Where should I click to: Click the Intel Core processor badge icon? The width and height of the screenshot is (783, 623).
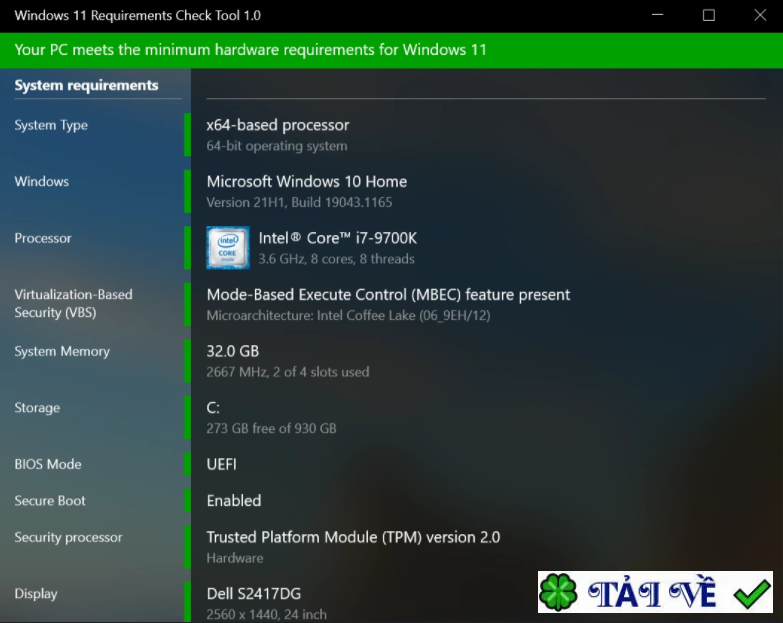point(228,248)
